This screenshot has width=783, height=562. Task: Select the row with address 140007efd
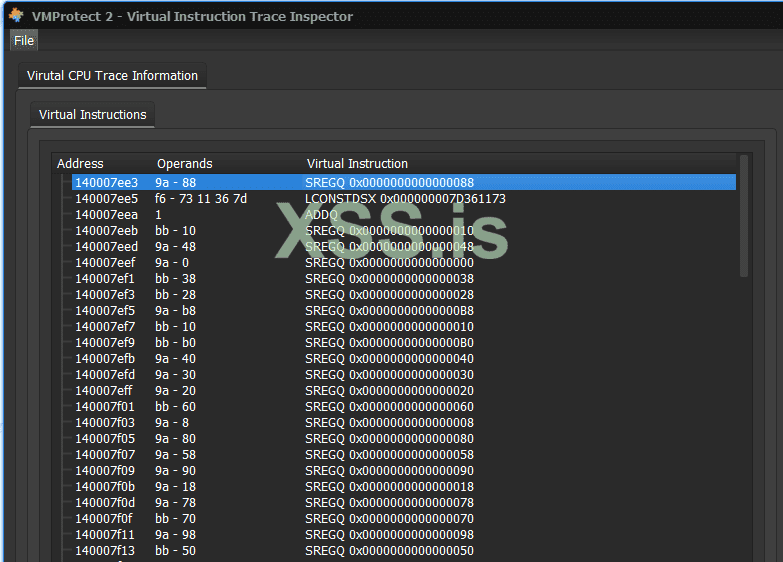(403, 374)
